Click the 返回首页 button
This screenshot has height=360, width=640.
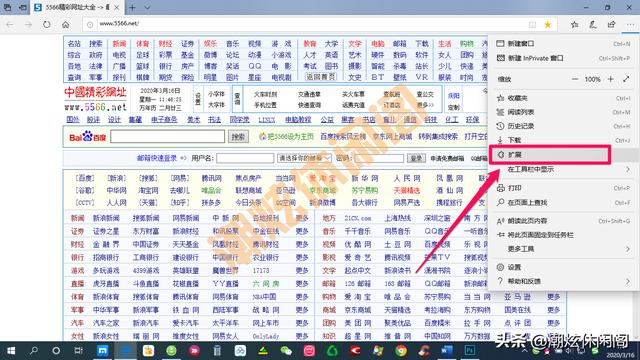321,76
